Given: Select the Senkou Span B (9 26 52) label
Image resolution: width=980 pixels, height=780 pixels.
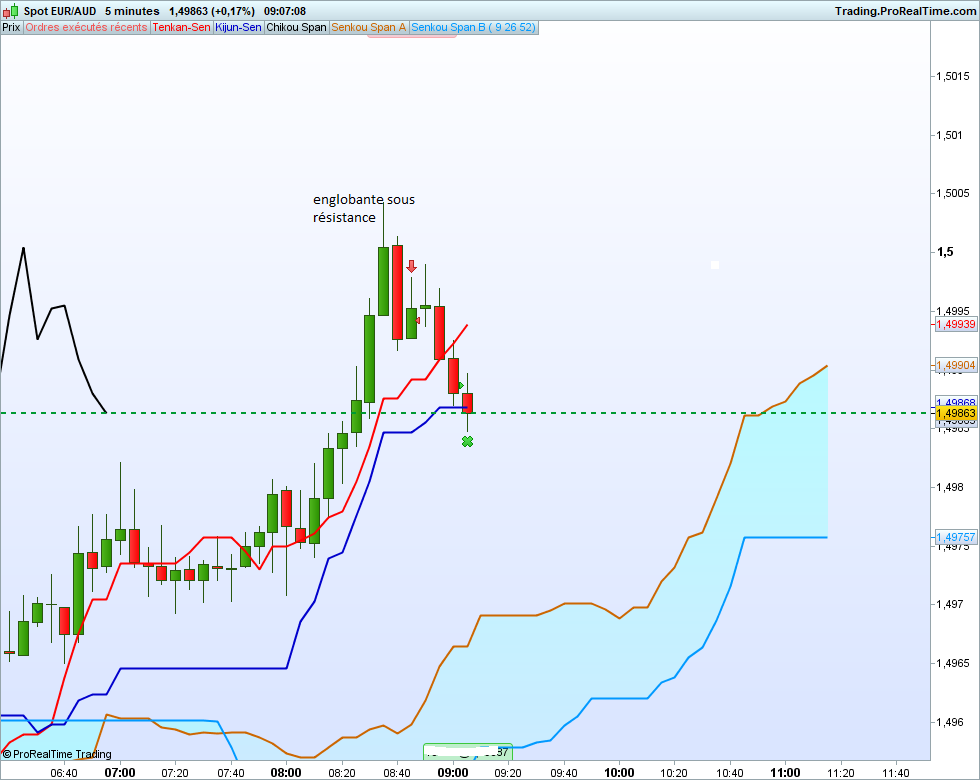Looking at the screenshot, I should coord(473,28).
